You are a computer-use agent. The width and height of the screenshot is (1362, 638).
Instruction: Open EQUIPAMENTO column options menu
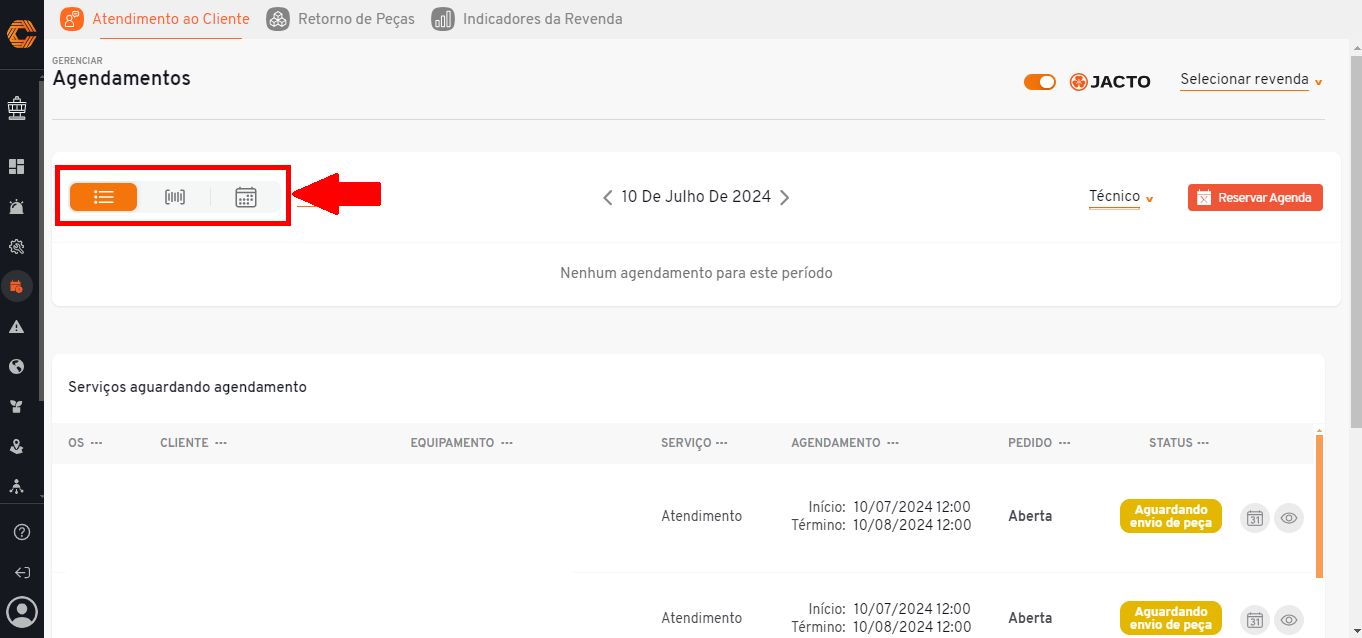pyautogui.click(x=506, y=443)
